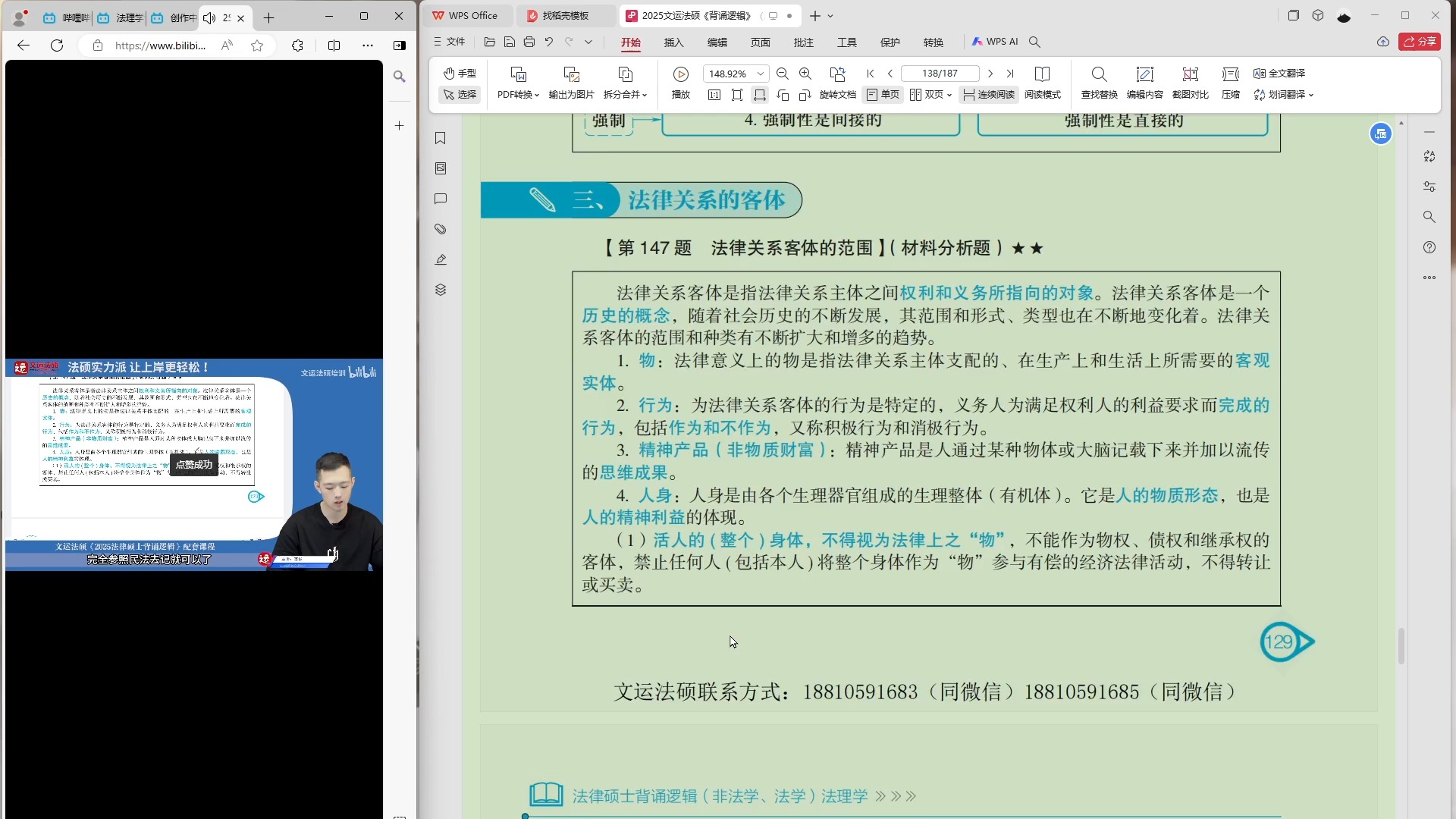
Task: Switch to the 找稻壳模板 tab
Action: (x=566, y=15)
